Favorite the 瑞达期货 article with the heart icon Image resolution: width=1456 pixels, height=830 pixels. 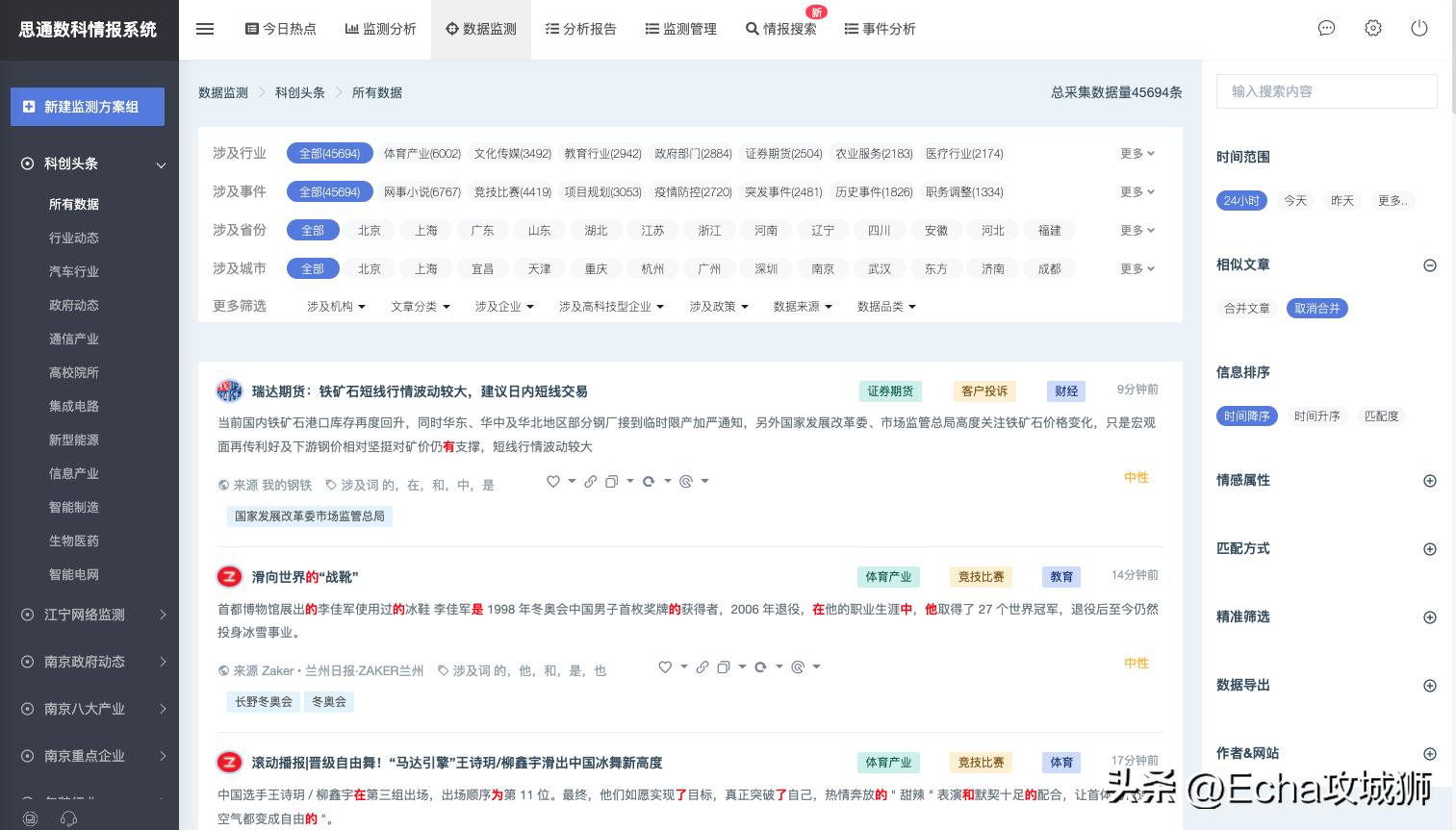[x=552, y=481]
